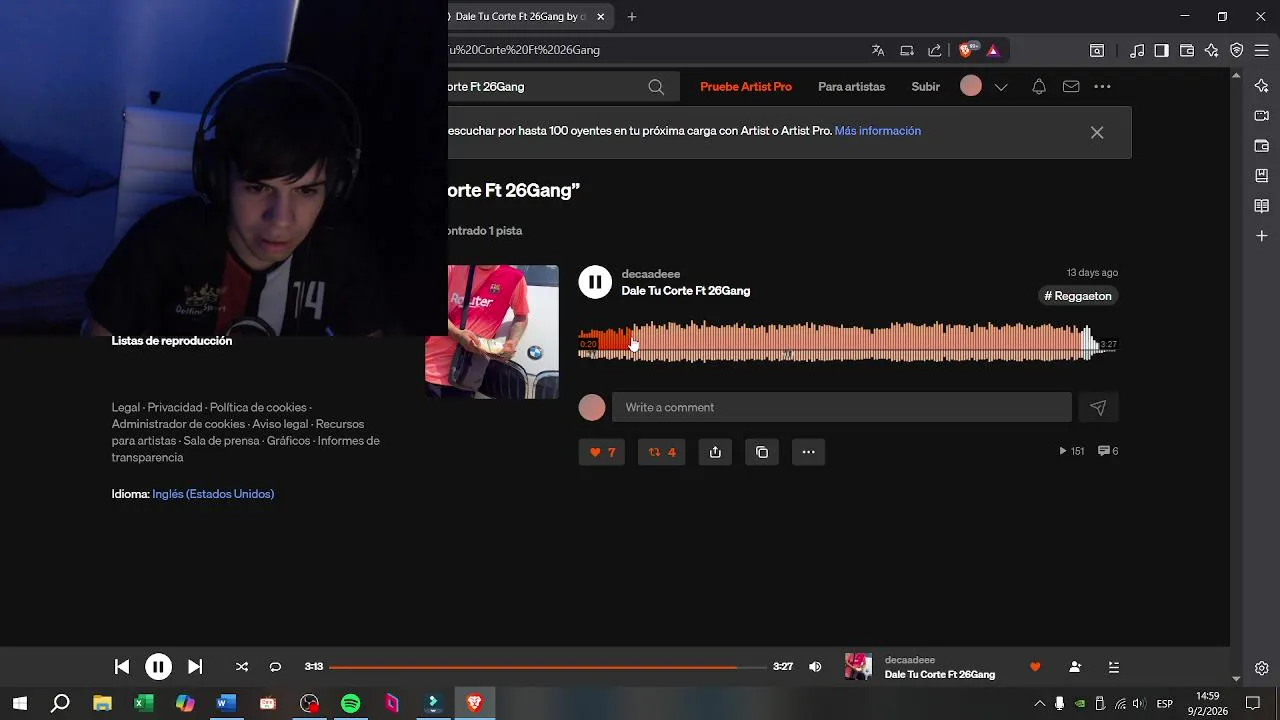Toggle like on the track showing 7
1280x720 pixels.
click(x=602, y=452)
